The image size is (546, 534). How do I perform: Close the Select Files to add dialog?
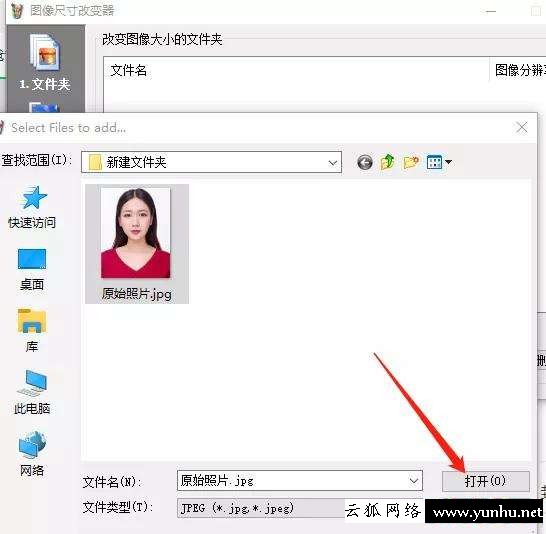point(522,127)
